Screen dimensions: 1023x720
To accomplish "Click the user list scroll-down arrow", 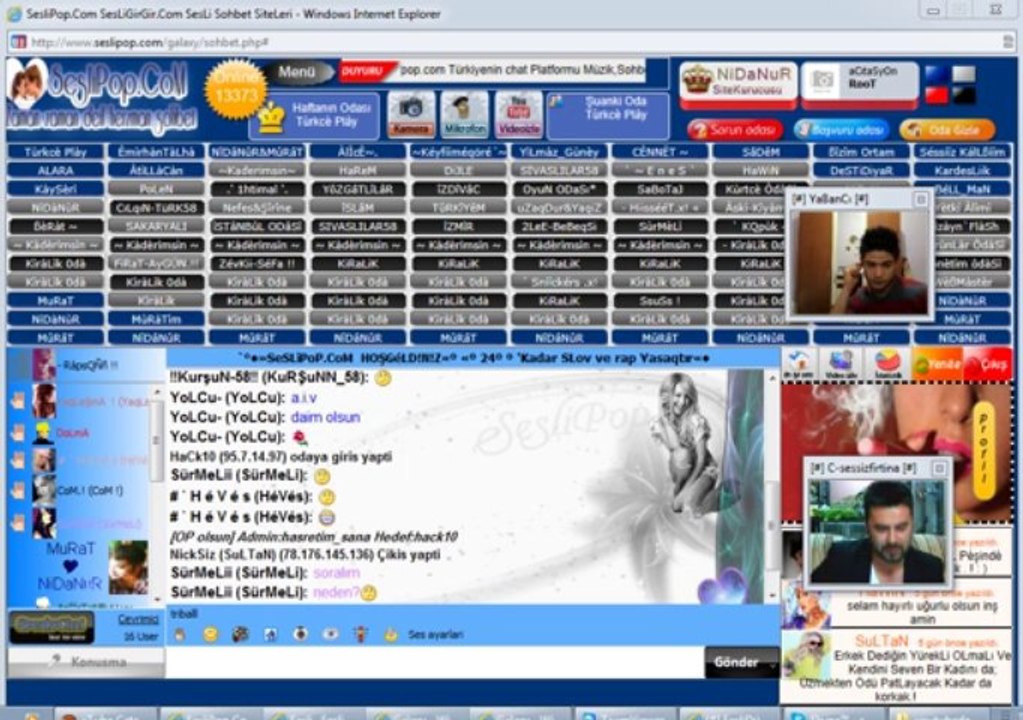I will (157, 599).
